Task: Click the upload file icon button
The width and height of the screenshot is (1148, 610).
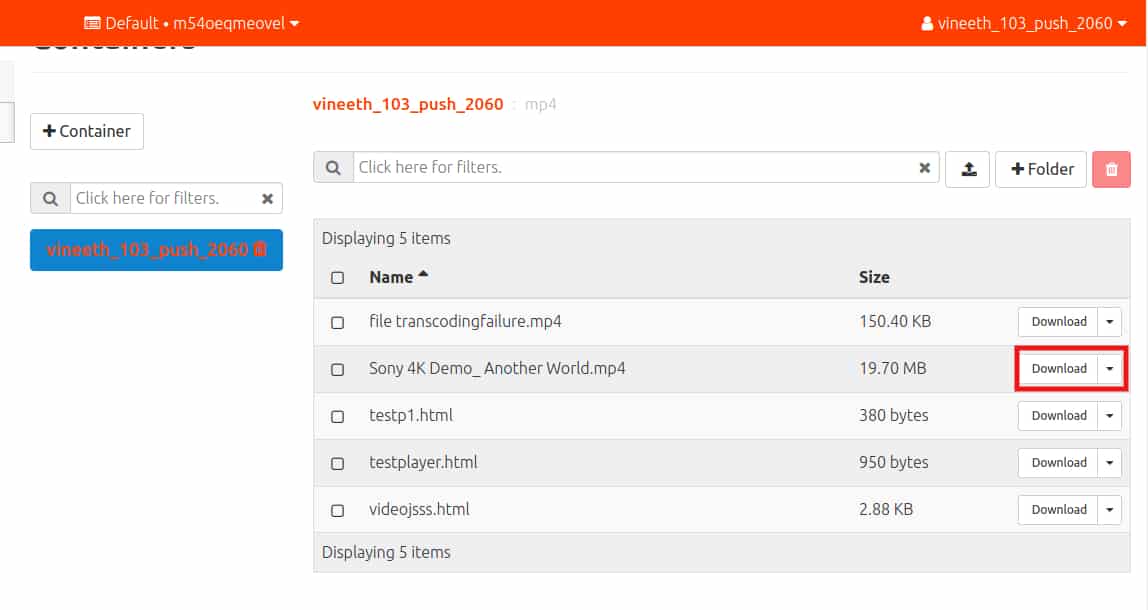Action: [968, 169]
